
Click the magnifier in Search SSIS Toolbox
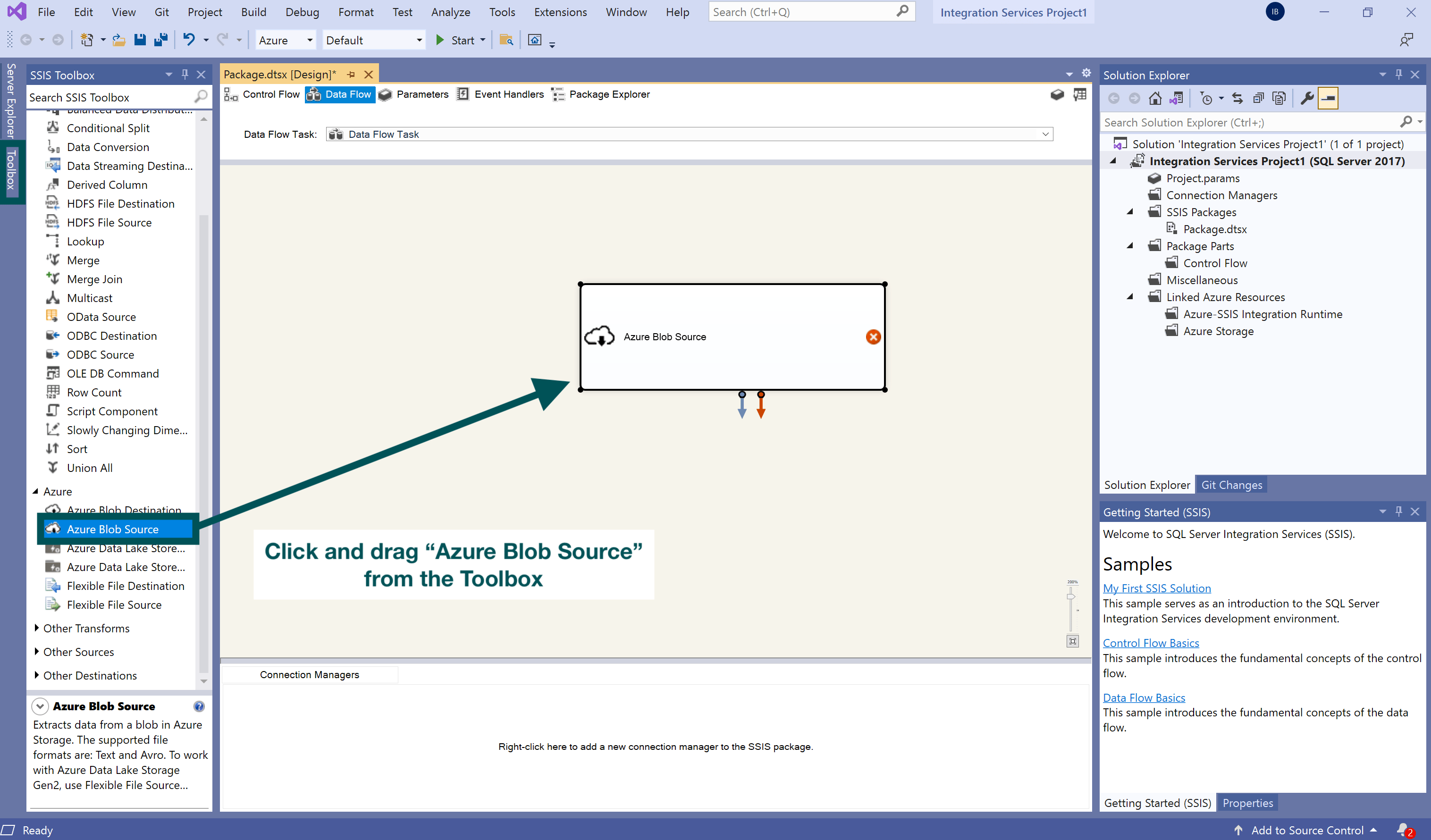tap(201, 97)
